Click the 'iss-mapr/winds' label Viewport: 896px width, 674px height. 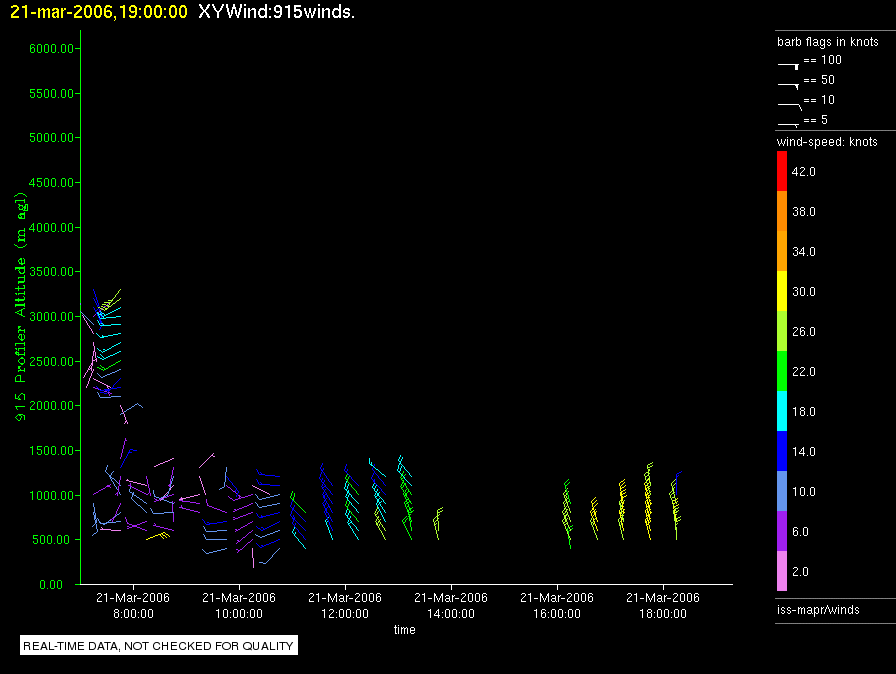click(817, 609)
